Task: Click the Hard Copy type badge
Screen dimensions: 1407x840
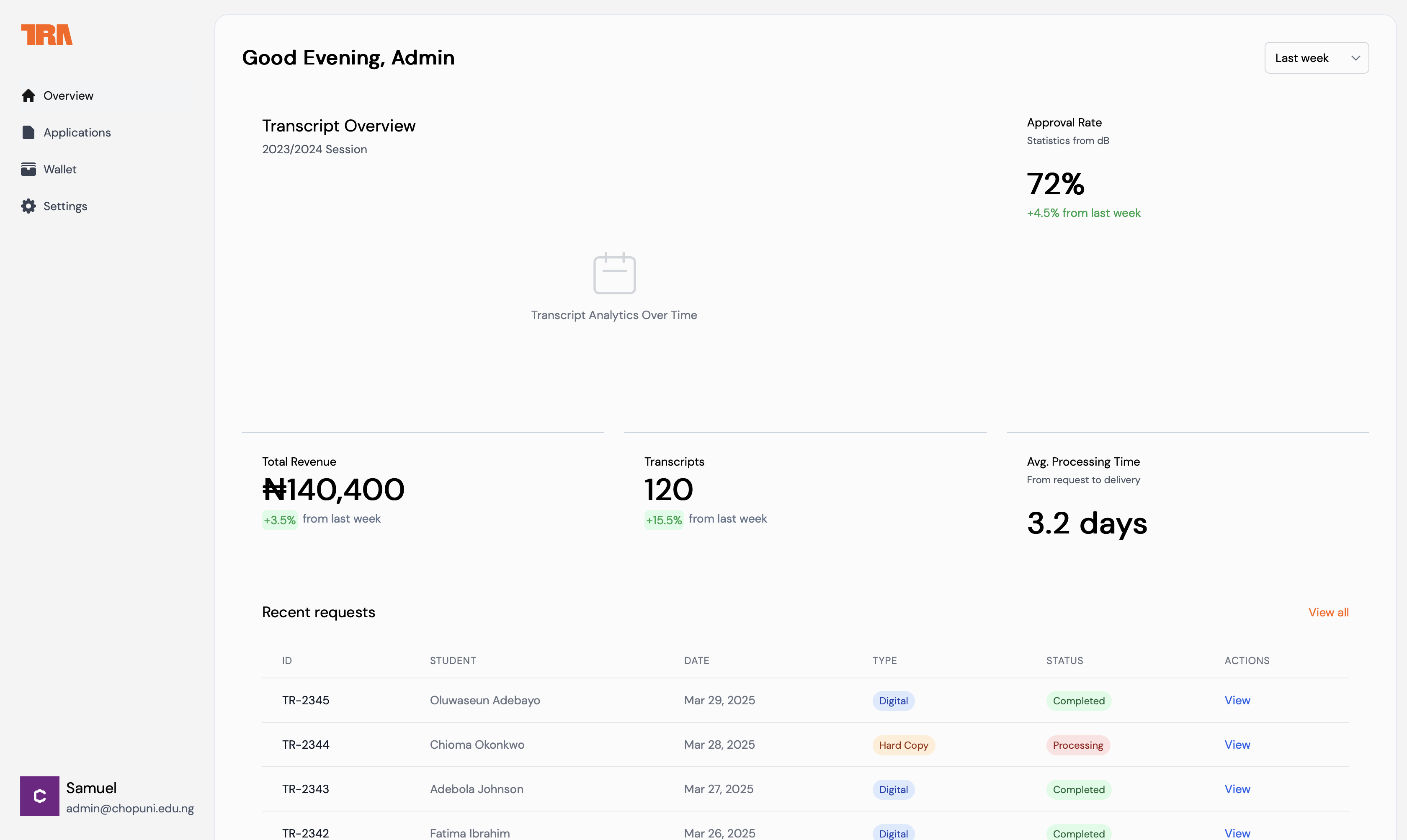Action: tap(903, 745)
